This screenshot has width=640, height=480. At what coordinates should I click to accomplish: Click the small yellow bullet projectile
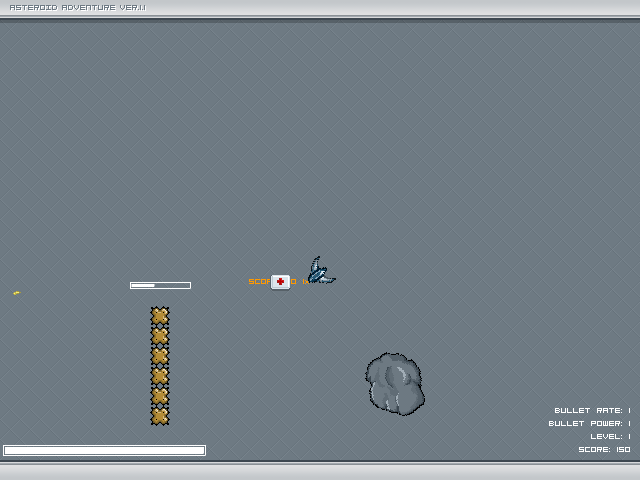[x=16, y=293]
